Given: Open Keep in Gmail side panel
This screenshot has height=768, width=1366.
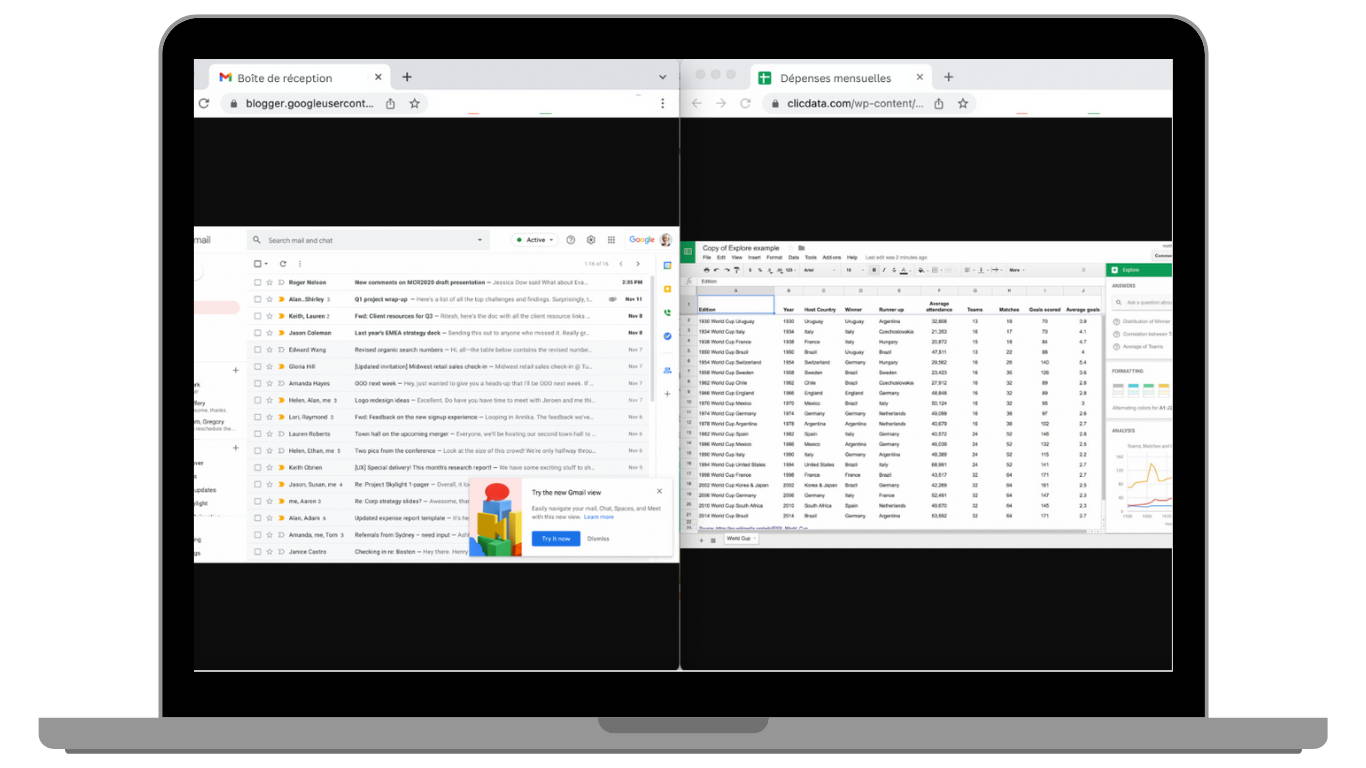Looking at the screenshot, I should (667, 289).
